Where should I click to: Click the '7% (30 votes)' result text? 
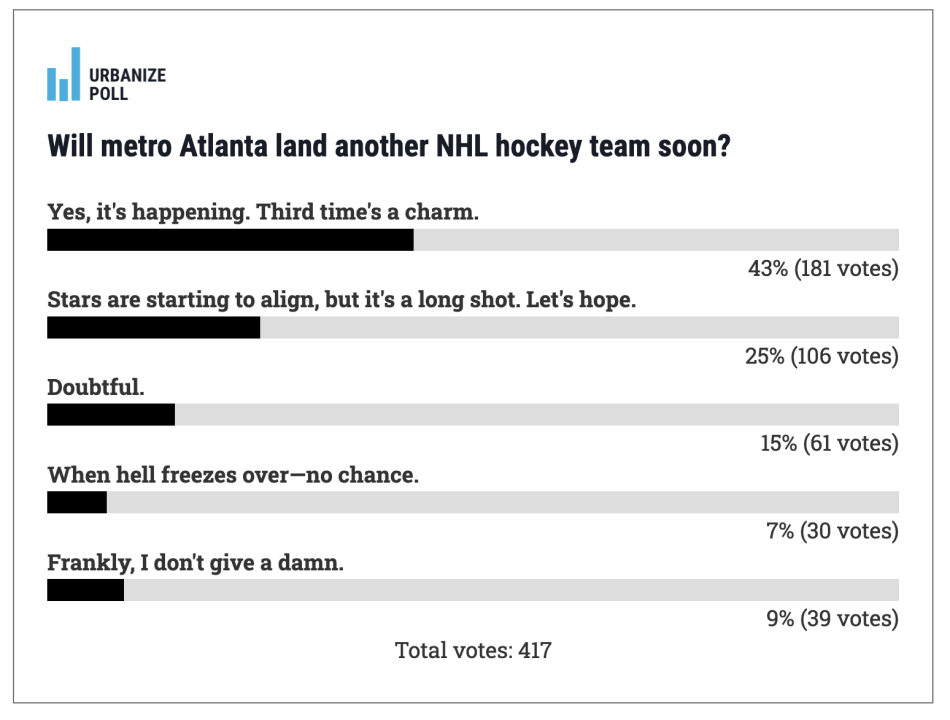click(x=832, y=532)
